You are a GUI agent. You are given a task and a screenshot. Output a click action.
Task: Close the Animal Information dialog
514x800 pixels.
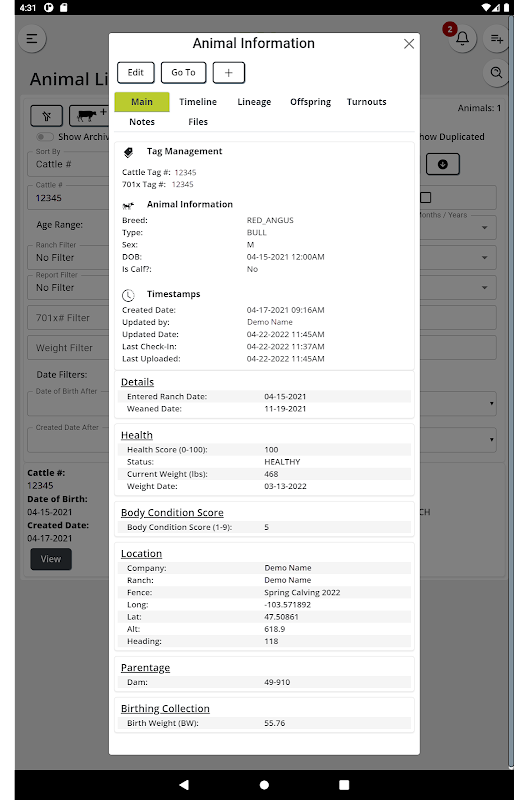coord(409,44)
